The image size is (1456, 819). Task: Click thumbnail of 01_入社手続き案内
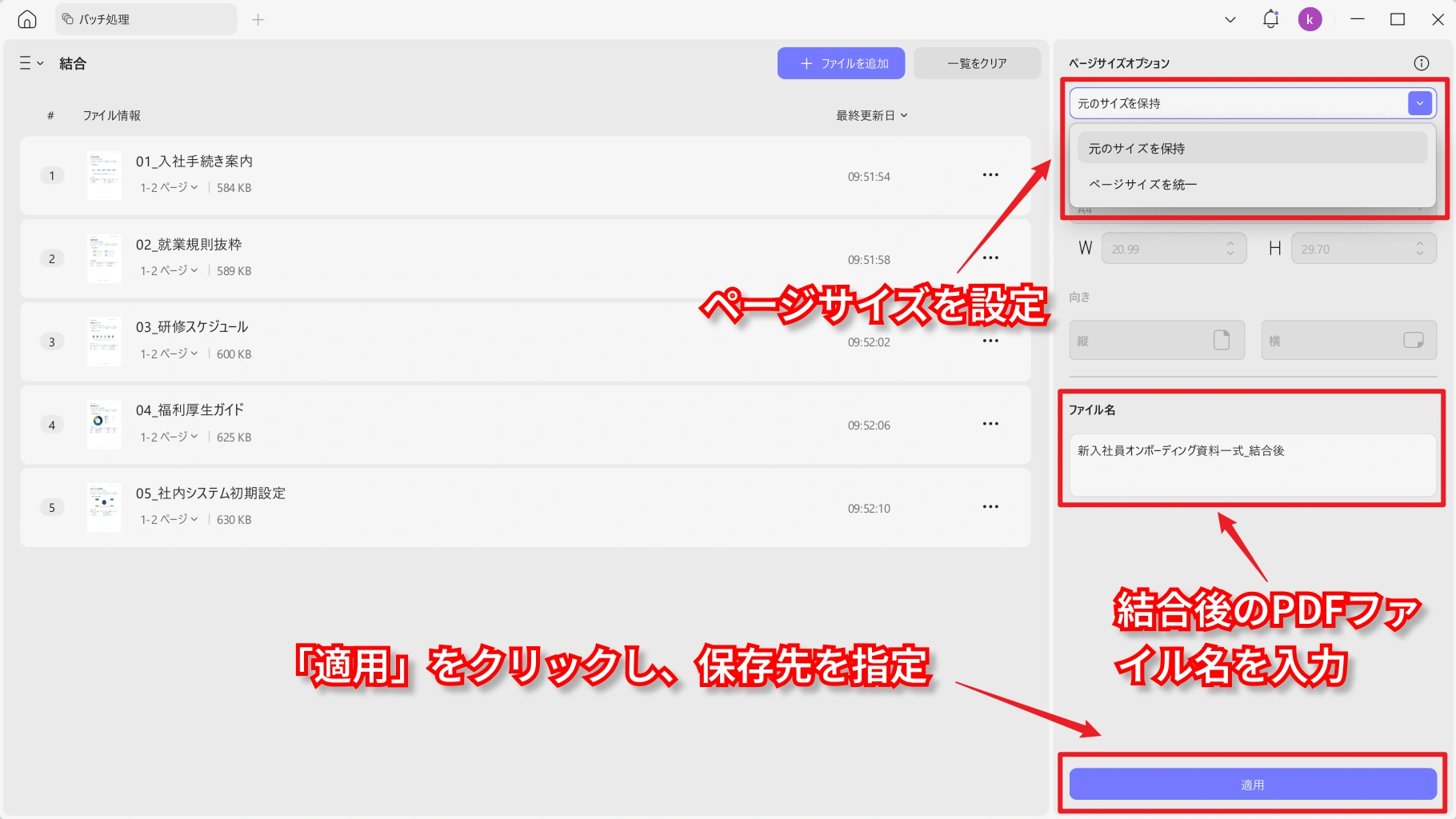pyautogui.click(x=104, y=175)
